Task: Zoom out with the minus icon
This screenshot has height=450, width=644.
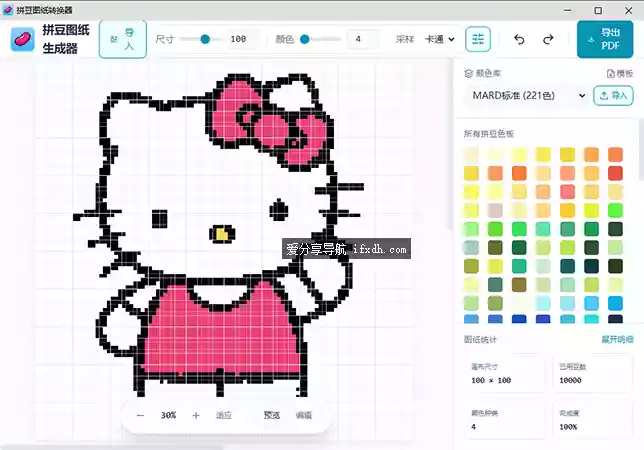Action: click(x=140, y=416)
